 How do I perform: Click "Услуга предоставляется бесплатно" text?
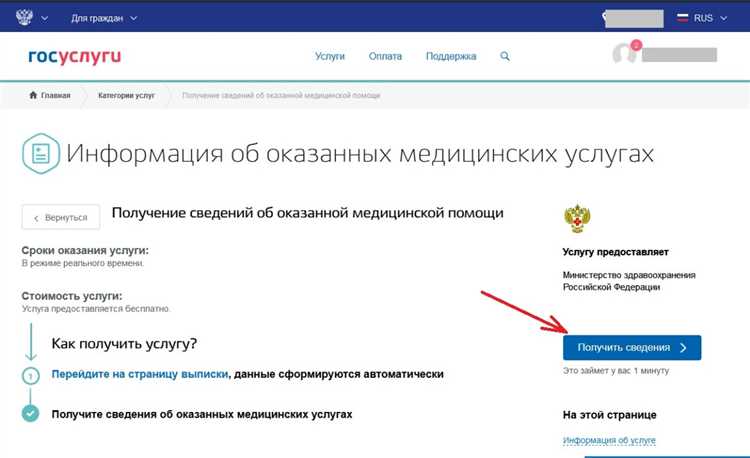(96, 309)
